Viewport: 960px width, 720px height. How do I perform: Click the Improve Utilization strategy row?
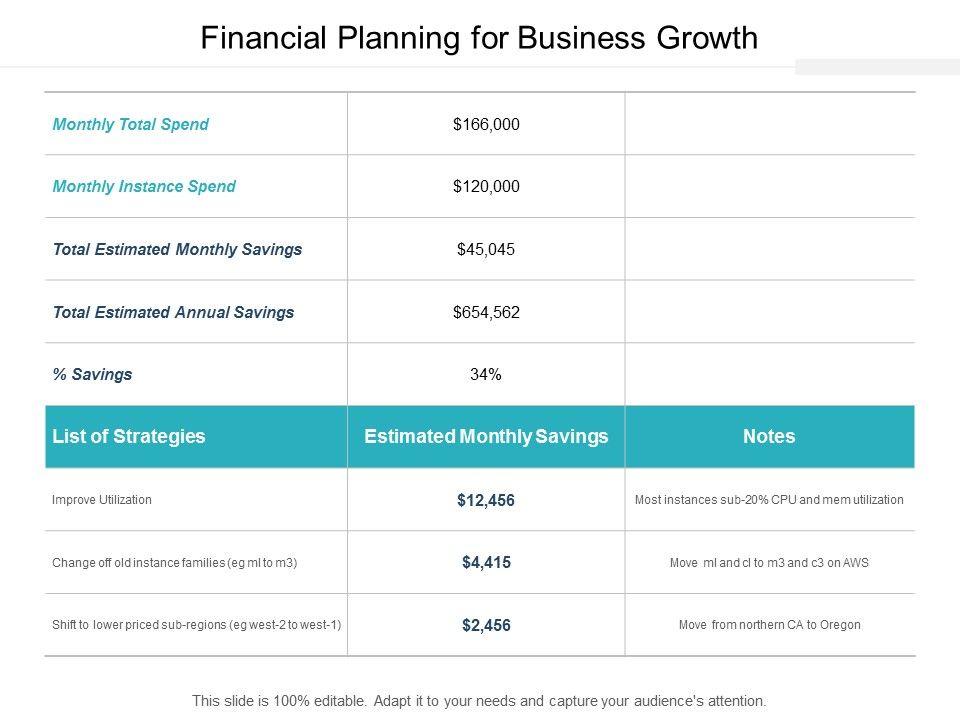click(102, 499)
